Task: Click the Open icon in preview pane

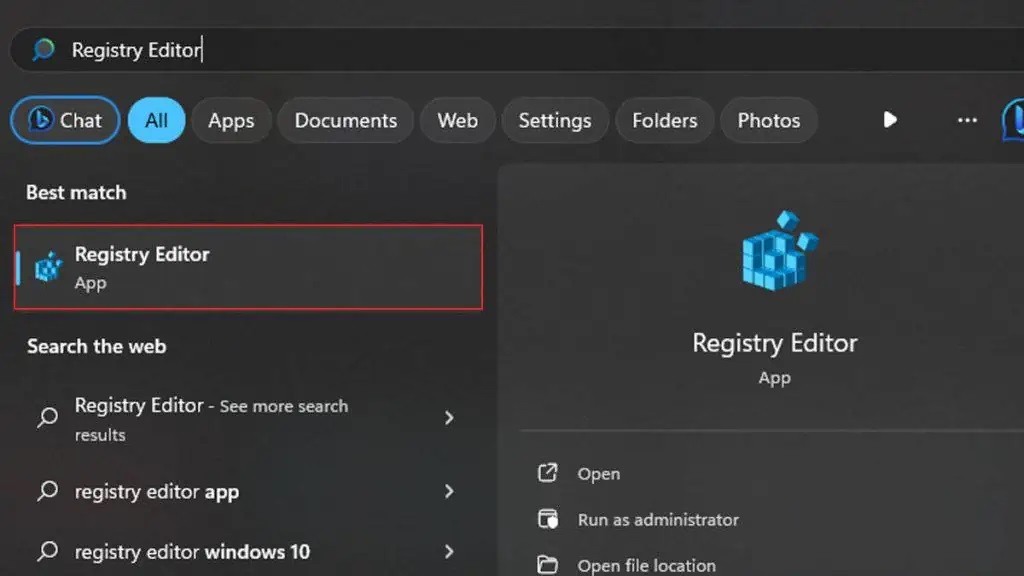Action: click(x=547, y=473)
